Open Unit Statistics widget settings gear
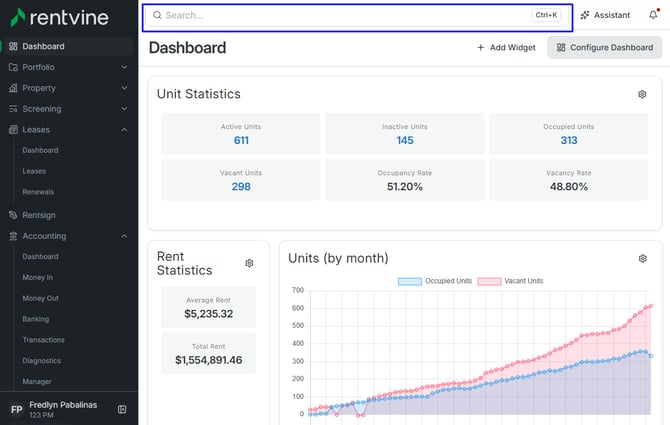Image resolution: width=670 pixels, height=425 pixels. [x=642, y=94]
